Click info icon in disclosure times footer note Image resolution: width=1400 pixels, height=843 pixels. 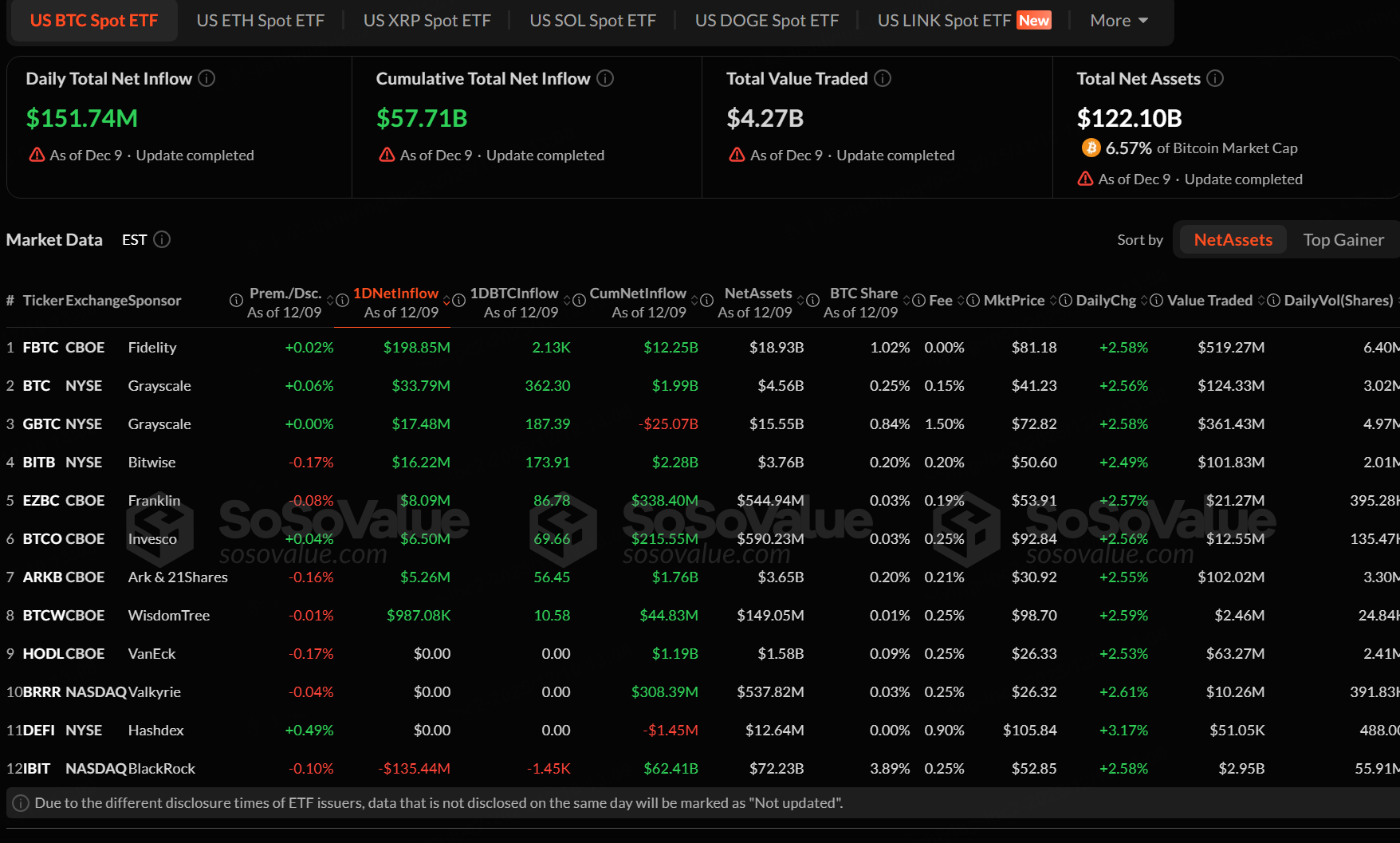(x=21, y=803)
